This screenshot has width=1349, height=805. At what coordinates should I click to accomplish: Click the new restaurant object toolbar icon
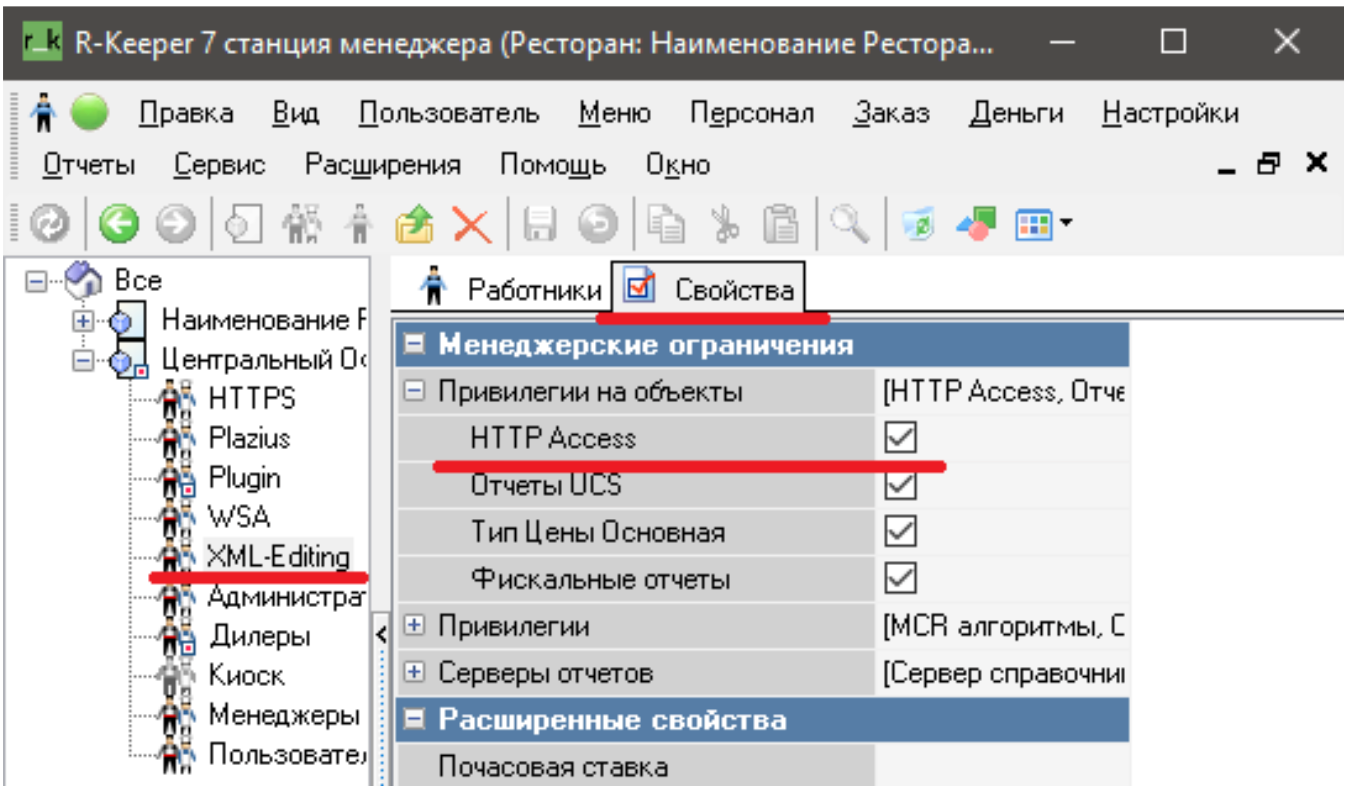[244, 224]
